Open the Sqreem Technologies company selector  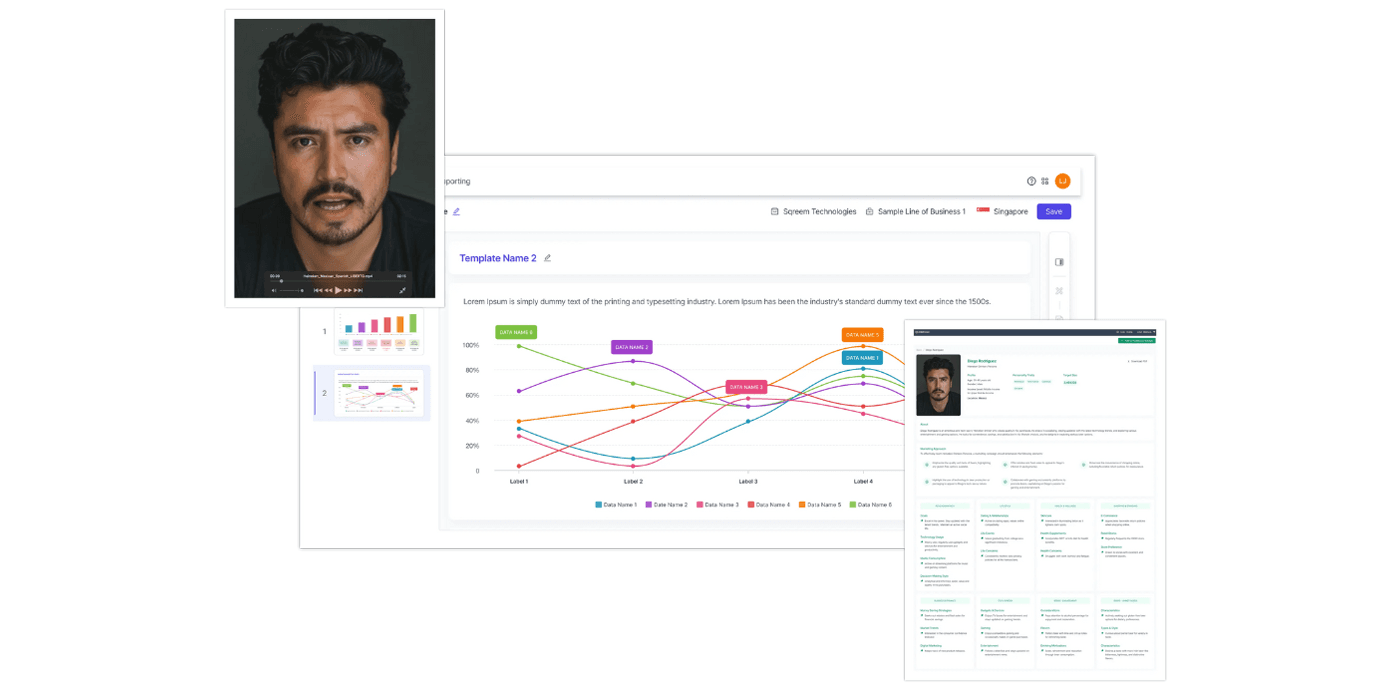click(813, 211)
